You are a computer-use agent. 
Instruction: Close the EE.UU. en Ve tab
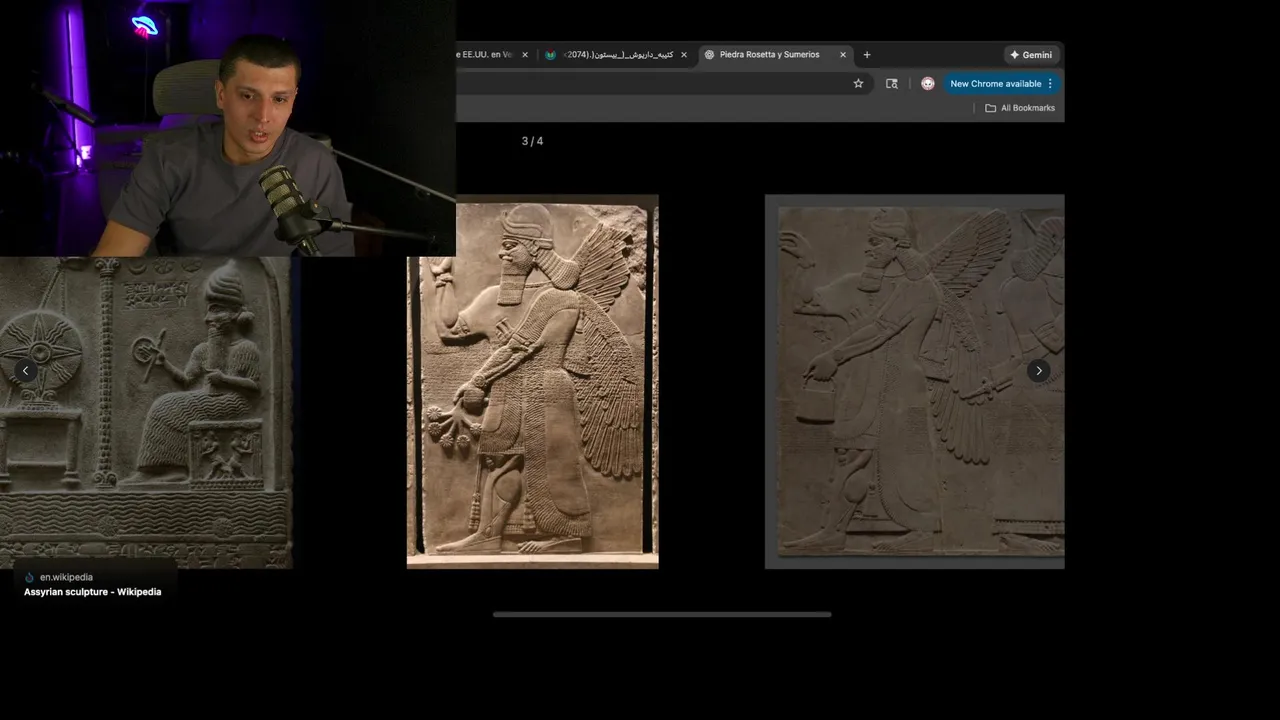(525, 55)
